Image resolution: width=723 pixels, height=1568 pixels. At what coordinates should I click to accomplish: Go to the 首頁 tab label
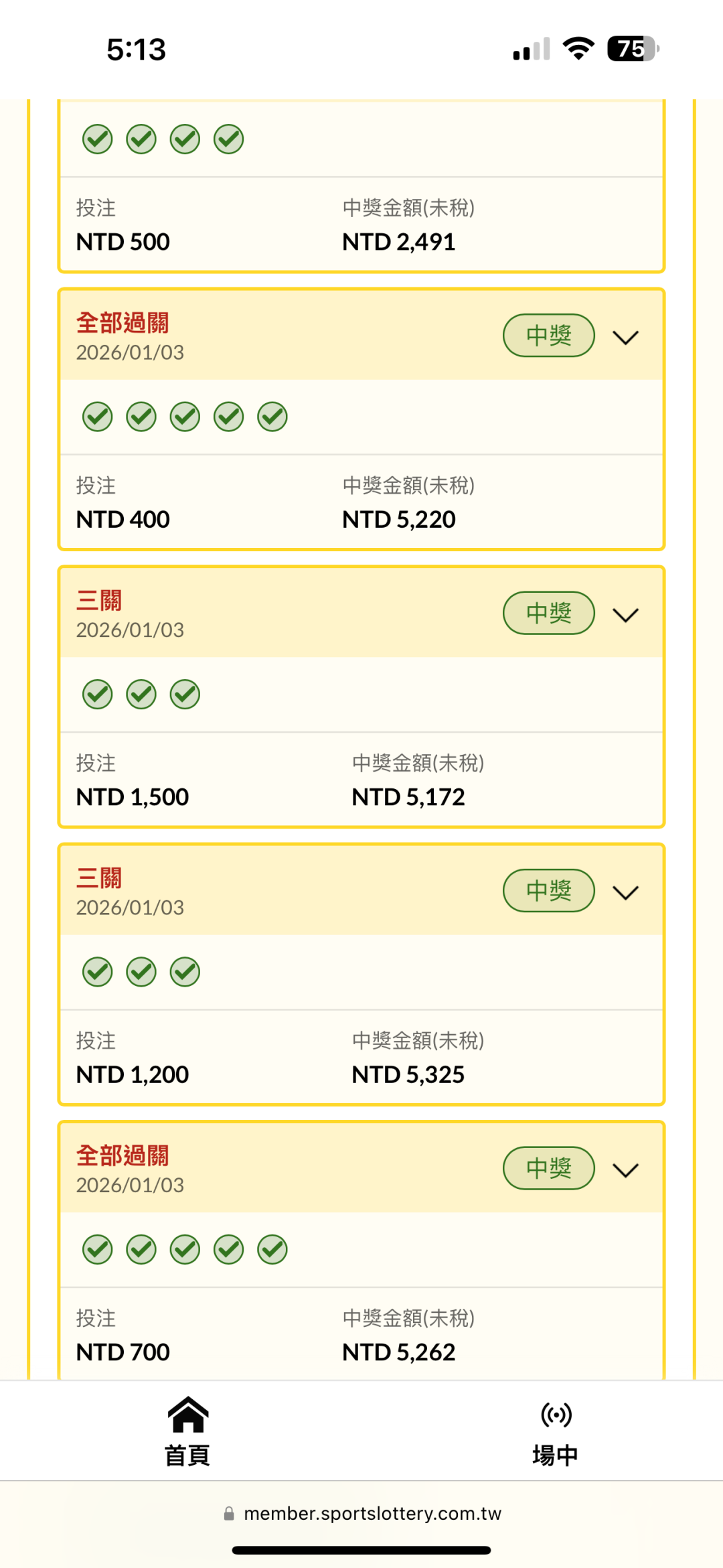(187, 1455)
